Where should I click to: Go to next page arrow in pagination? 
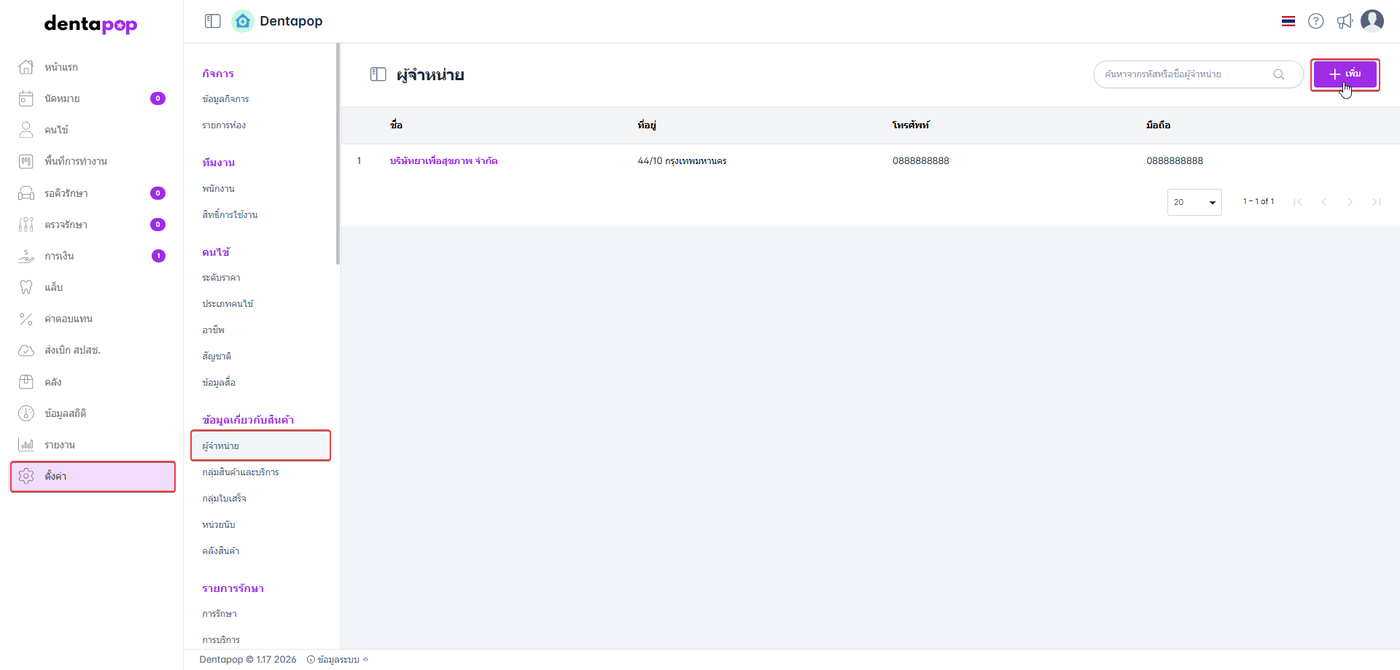(x=1350, y=202)
